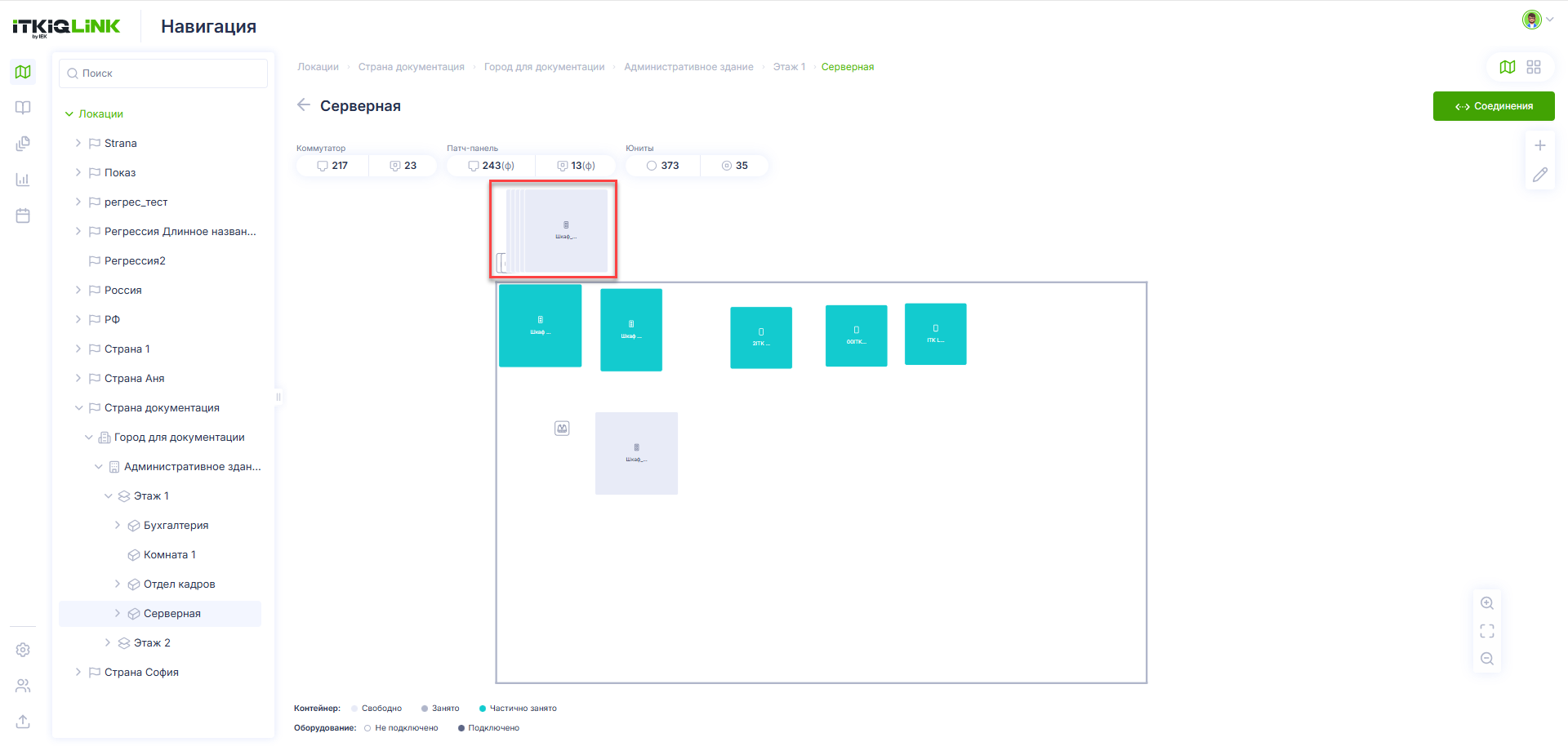Expand the Этаж 2 tree node
Image resolution: width=1568 pixels, height=751 pixels.
point(108,642)
